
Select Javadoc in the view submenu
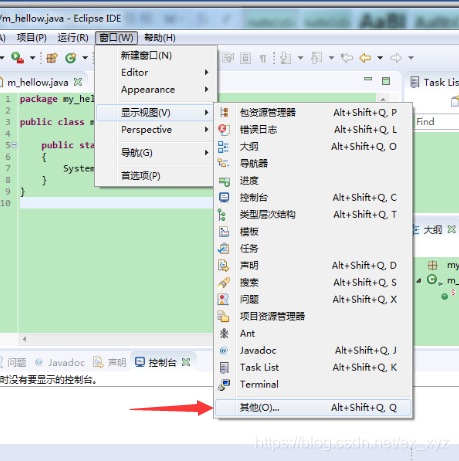coord(313,351)
